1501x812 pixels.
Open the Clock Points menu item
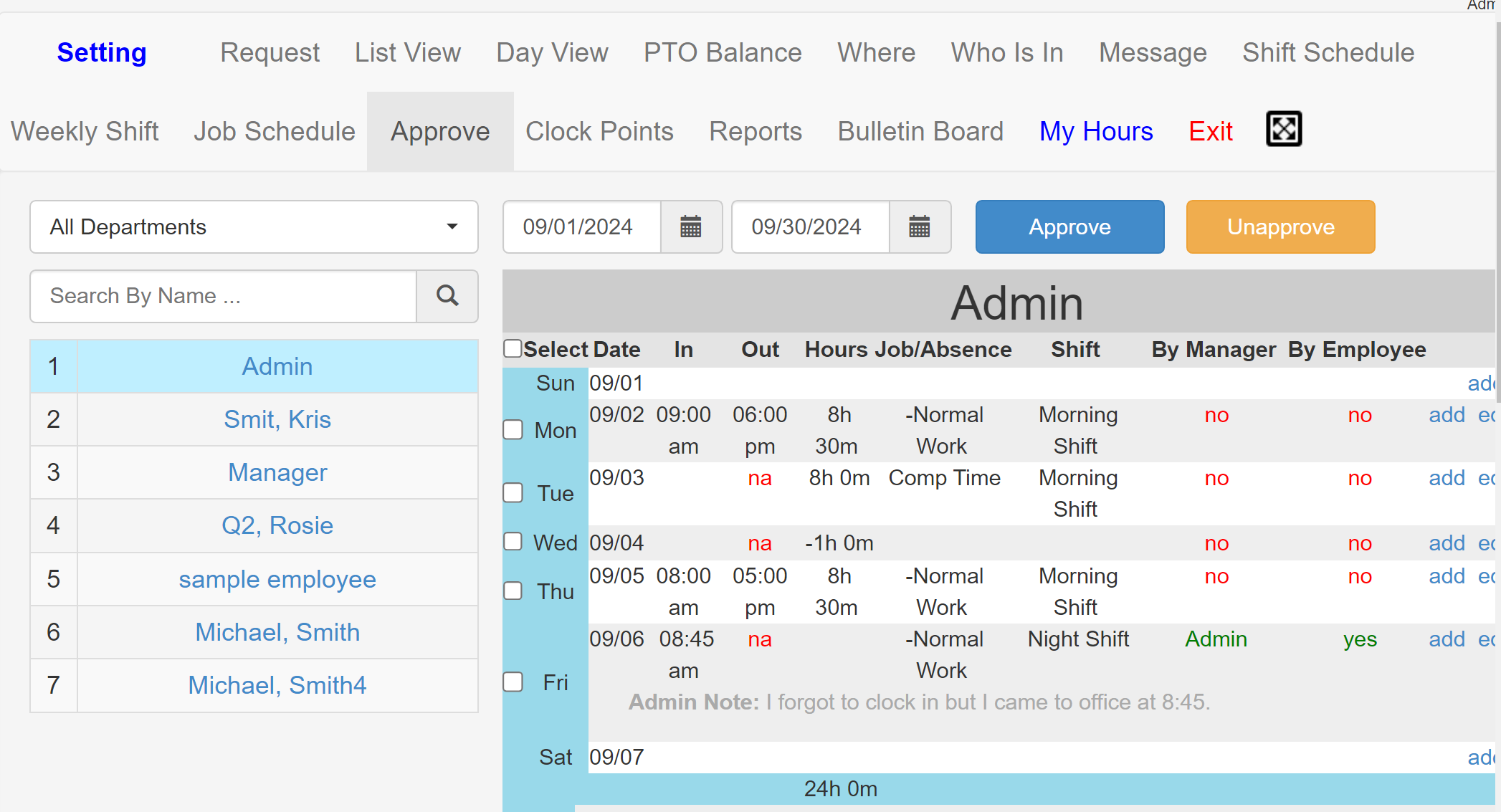[x=599, y=132]
